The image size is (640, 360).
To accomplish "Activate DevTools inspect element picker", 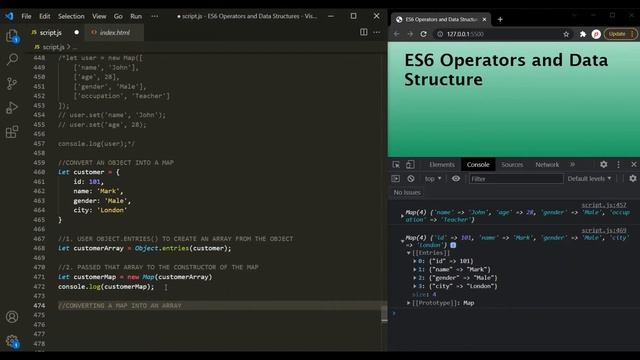I will [x=396, y=164].
